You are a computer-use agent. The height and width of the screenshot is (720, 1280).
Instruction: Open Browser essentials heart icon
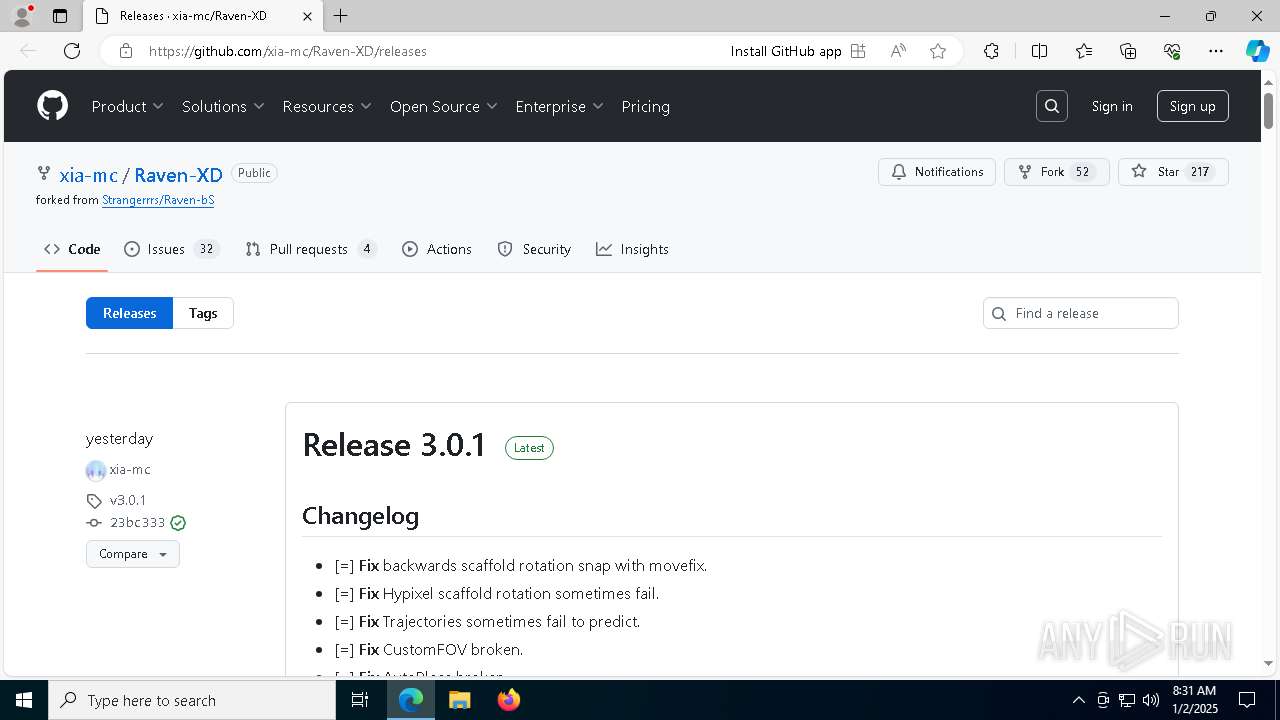pyautogui.click(x=1172, y=51)
